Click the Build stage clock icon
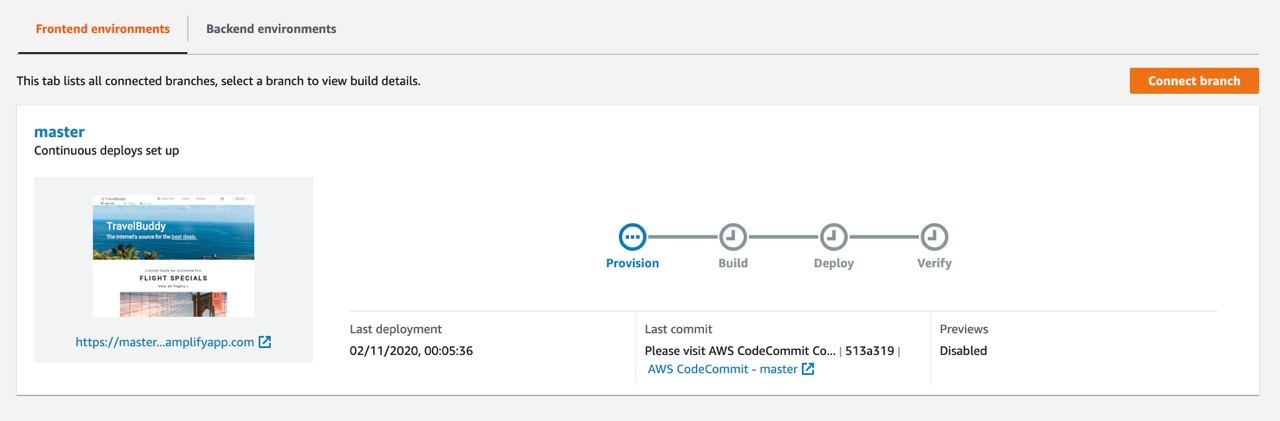This screenshot has width=1280, height=421. [733, 237]
